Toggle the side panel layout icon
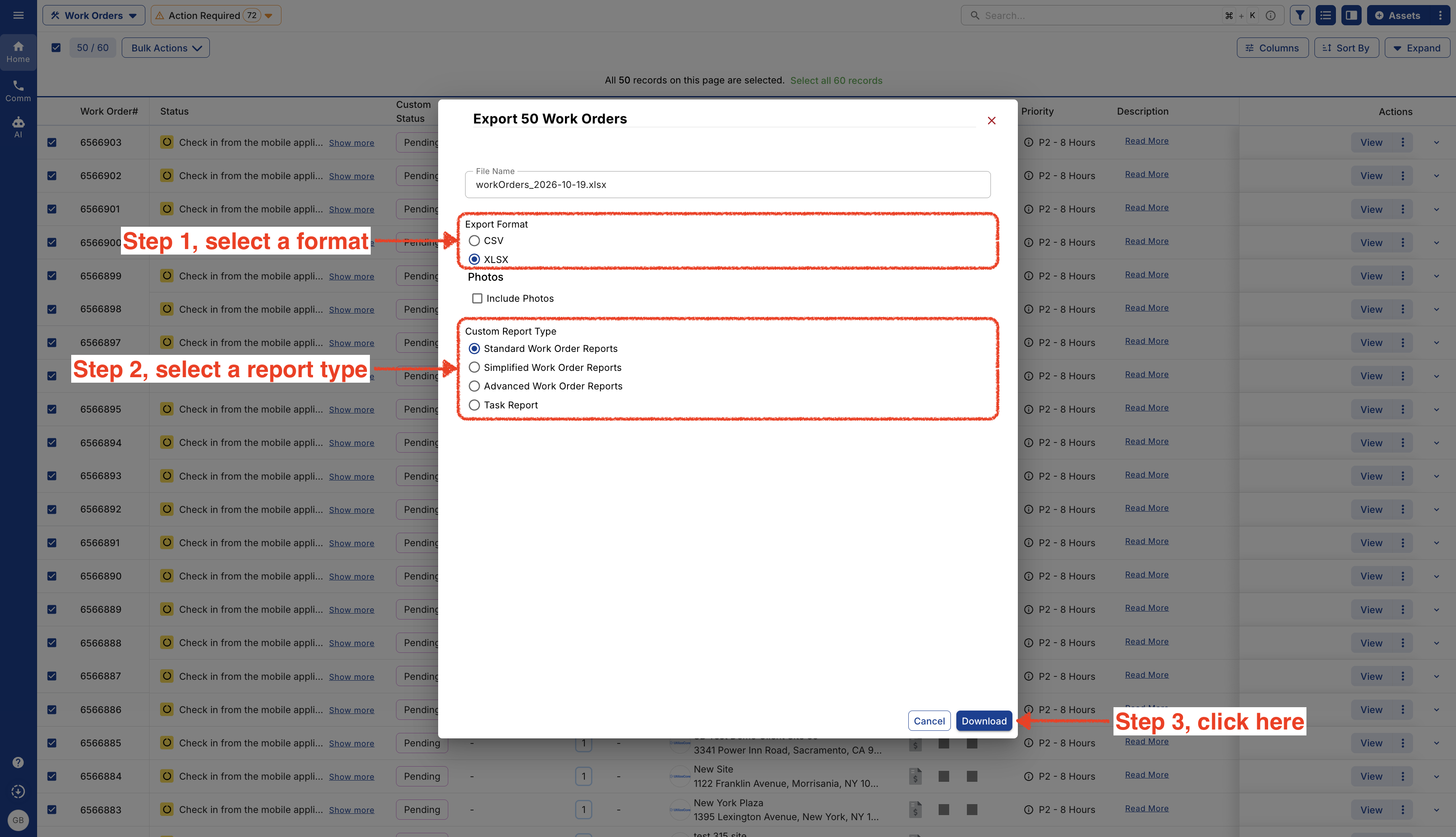Image resolution: width=1456 pixels, height=837 pixels. (1352, 16)
